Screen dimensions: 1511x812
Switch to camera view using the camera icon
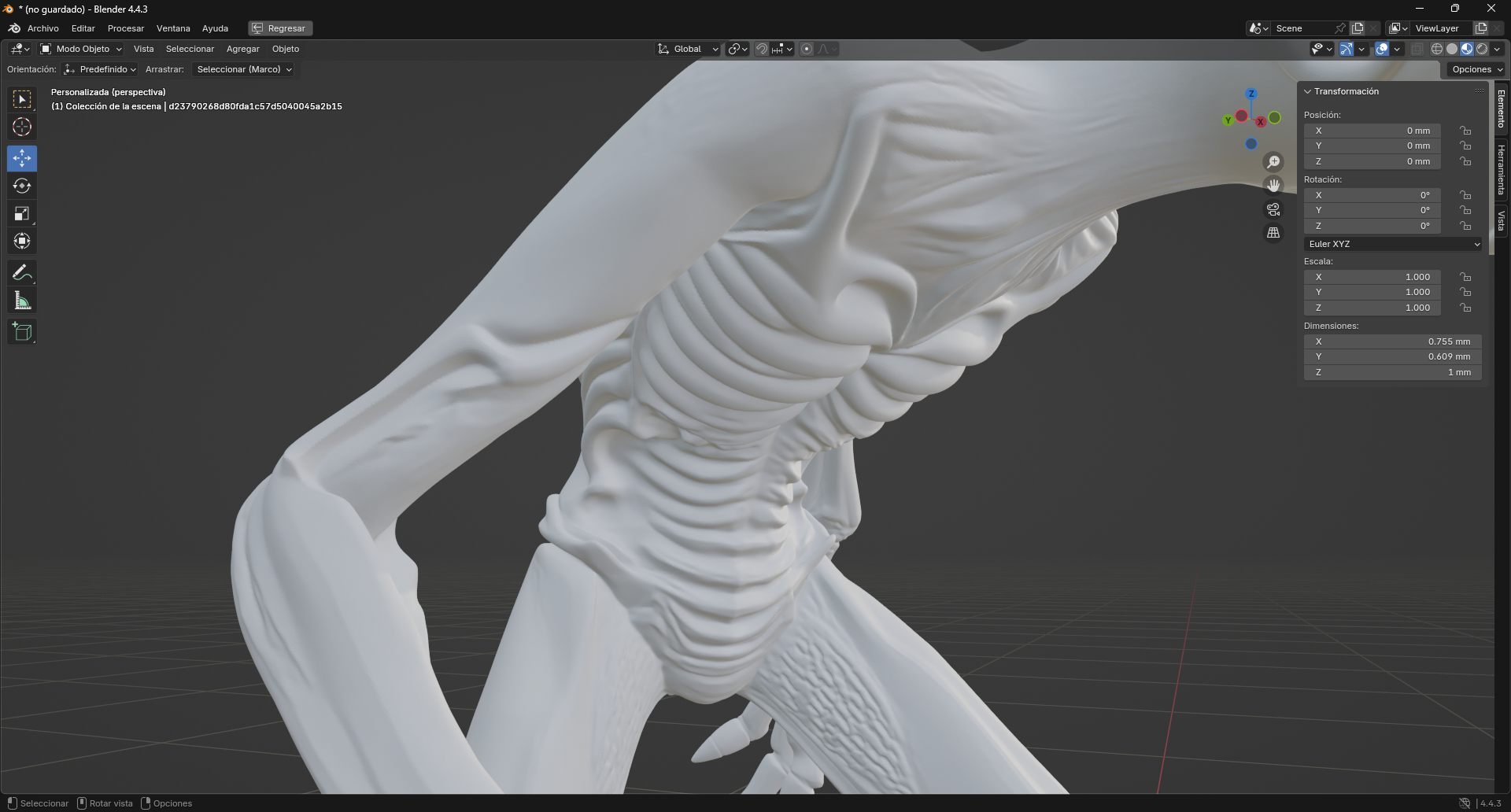tap(1273, 209)
